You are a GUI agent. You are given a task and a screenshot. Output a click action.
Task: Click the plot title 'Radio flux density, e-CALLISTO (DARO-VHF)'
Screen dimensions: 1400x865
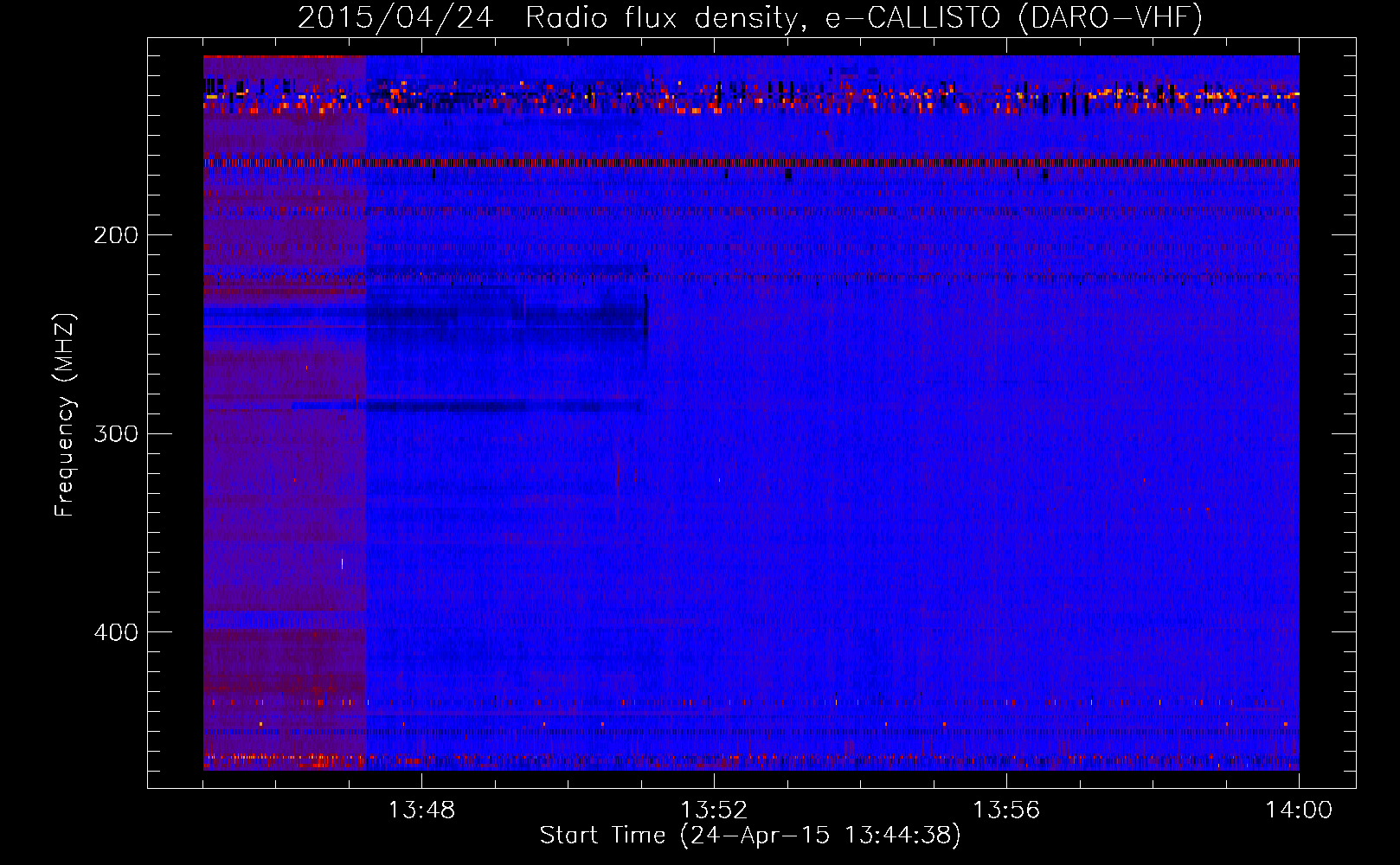click(x=864, y=17)
